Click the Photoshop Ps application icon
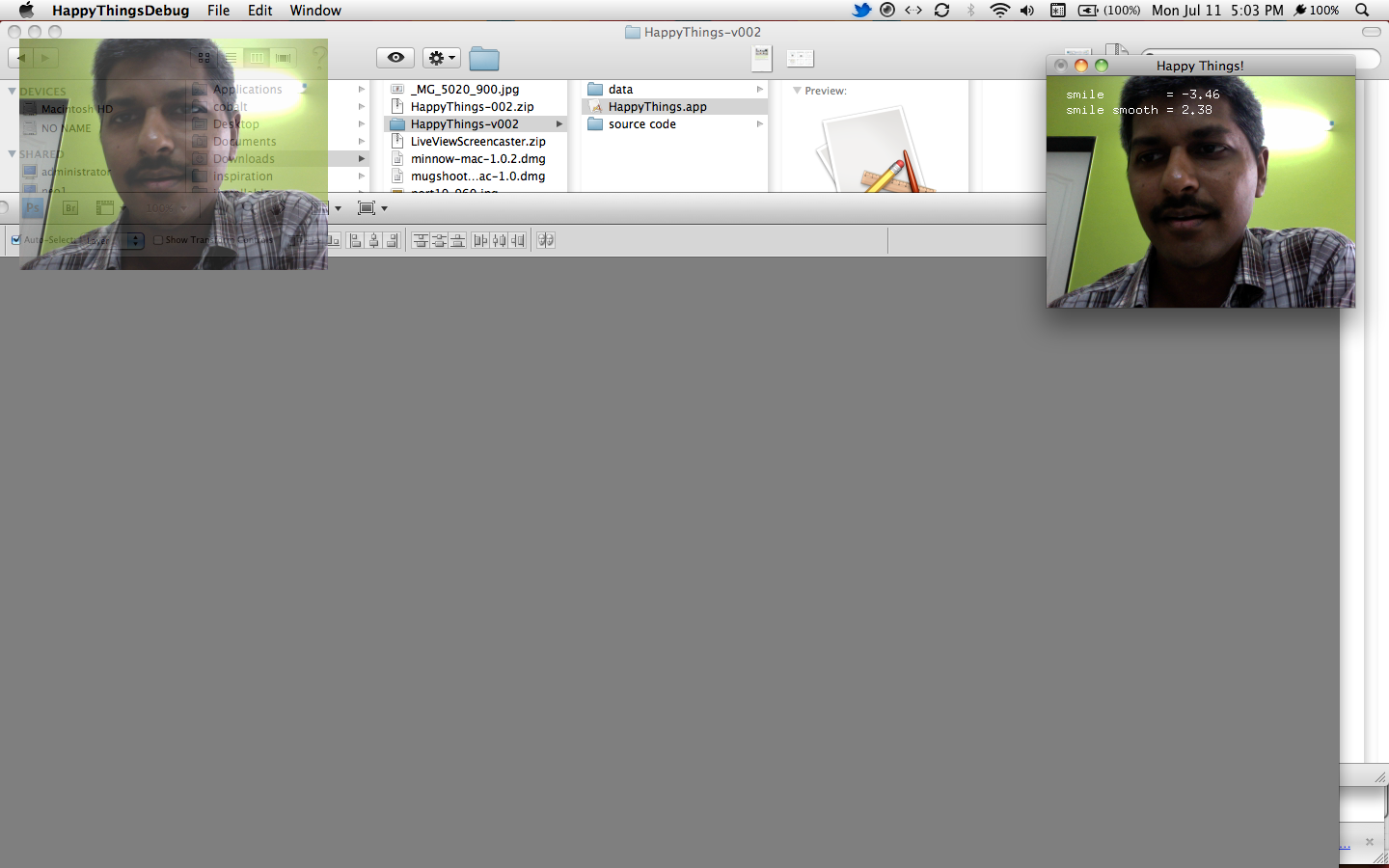The height and width of the screenshot is (868, 1389). click(34, 207)
